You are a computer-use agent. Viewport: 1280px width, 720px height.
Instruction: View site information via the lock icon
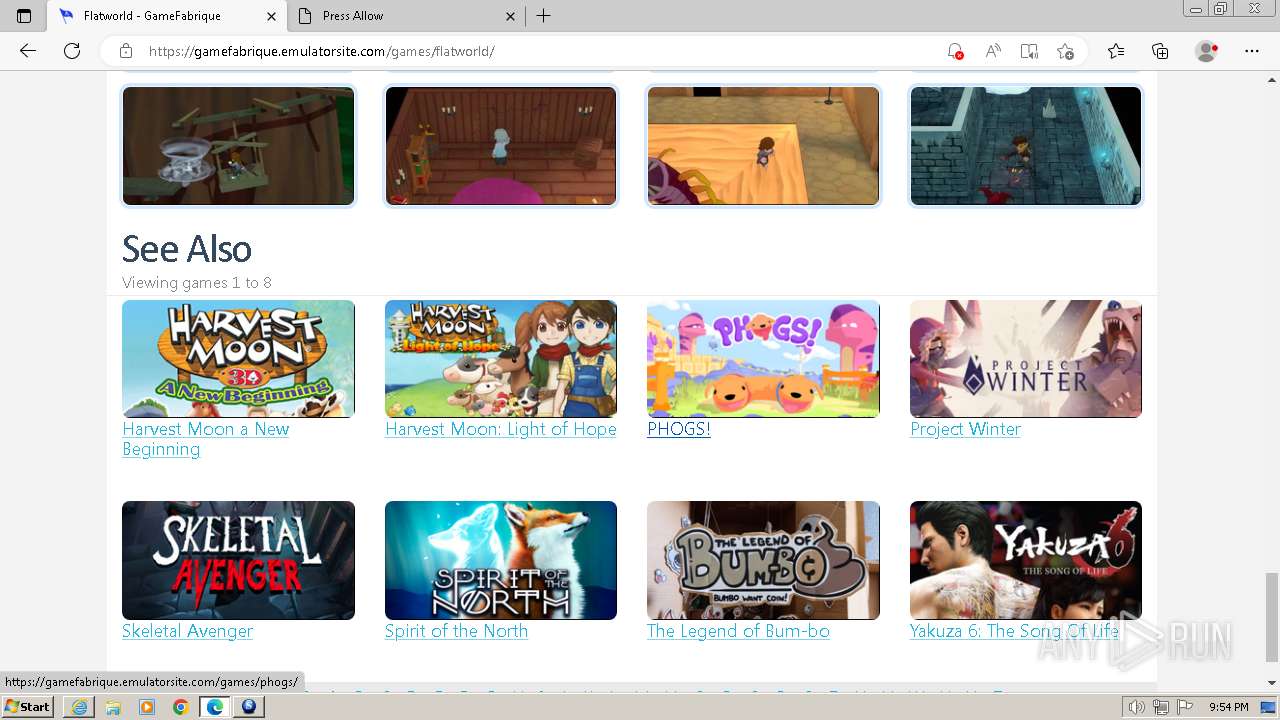126,51
